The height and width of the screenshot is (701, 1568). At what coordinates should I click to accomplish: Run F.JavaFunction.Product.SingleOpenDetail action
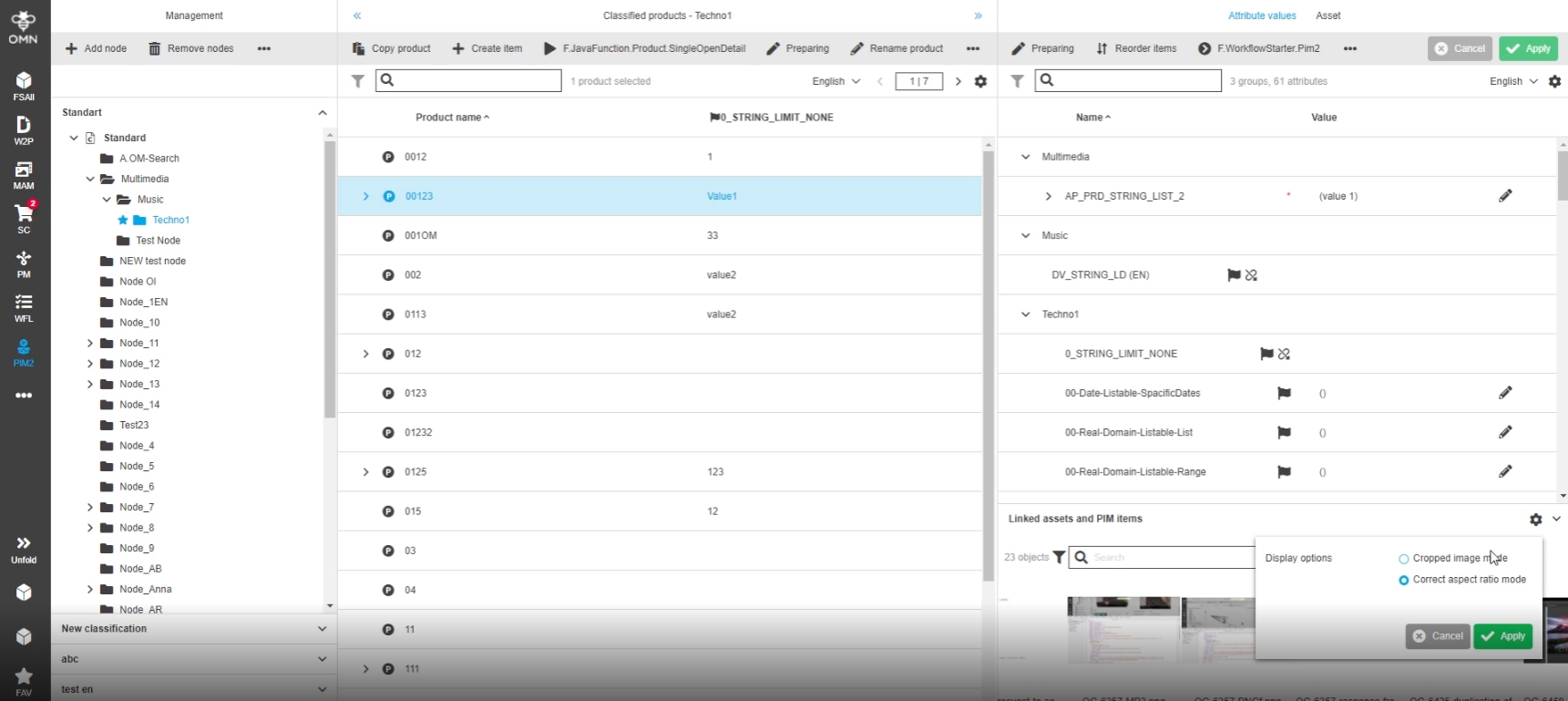(x=644, y=48)
